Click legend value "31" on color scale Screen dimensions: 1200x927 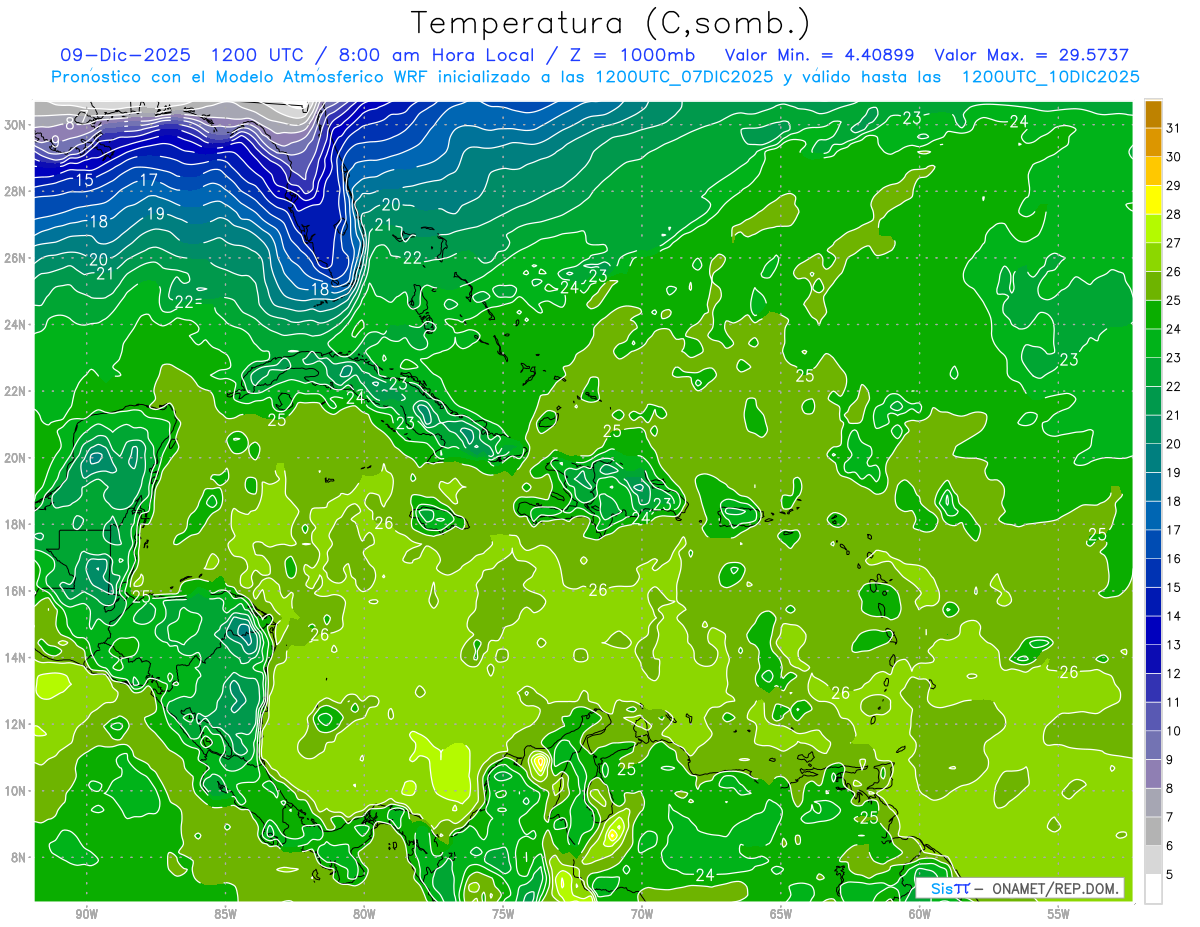click(1174, 128)
